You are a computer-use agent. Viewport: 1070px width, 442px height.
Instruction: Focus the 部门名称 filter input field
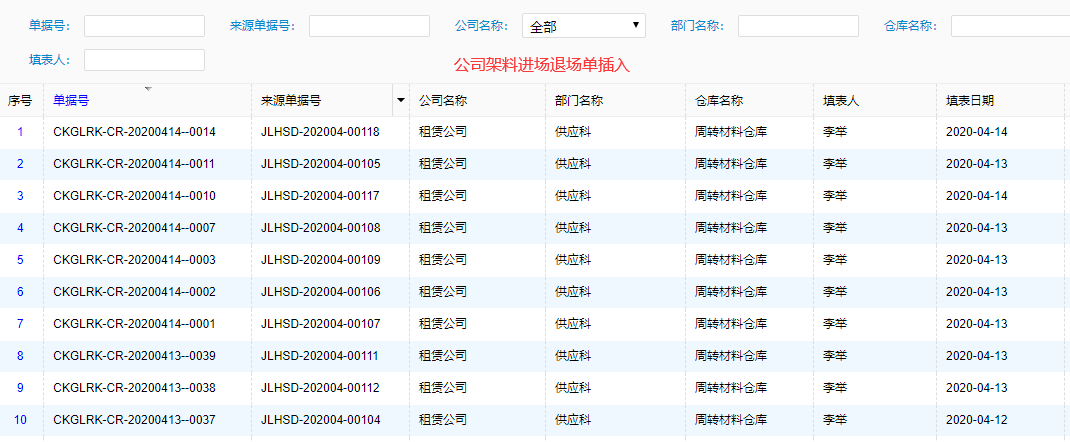798,26
